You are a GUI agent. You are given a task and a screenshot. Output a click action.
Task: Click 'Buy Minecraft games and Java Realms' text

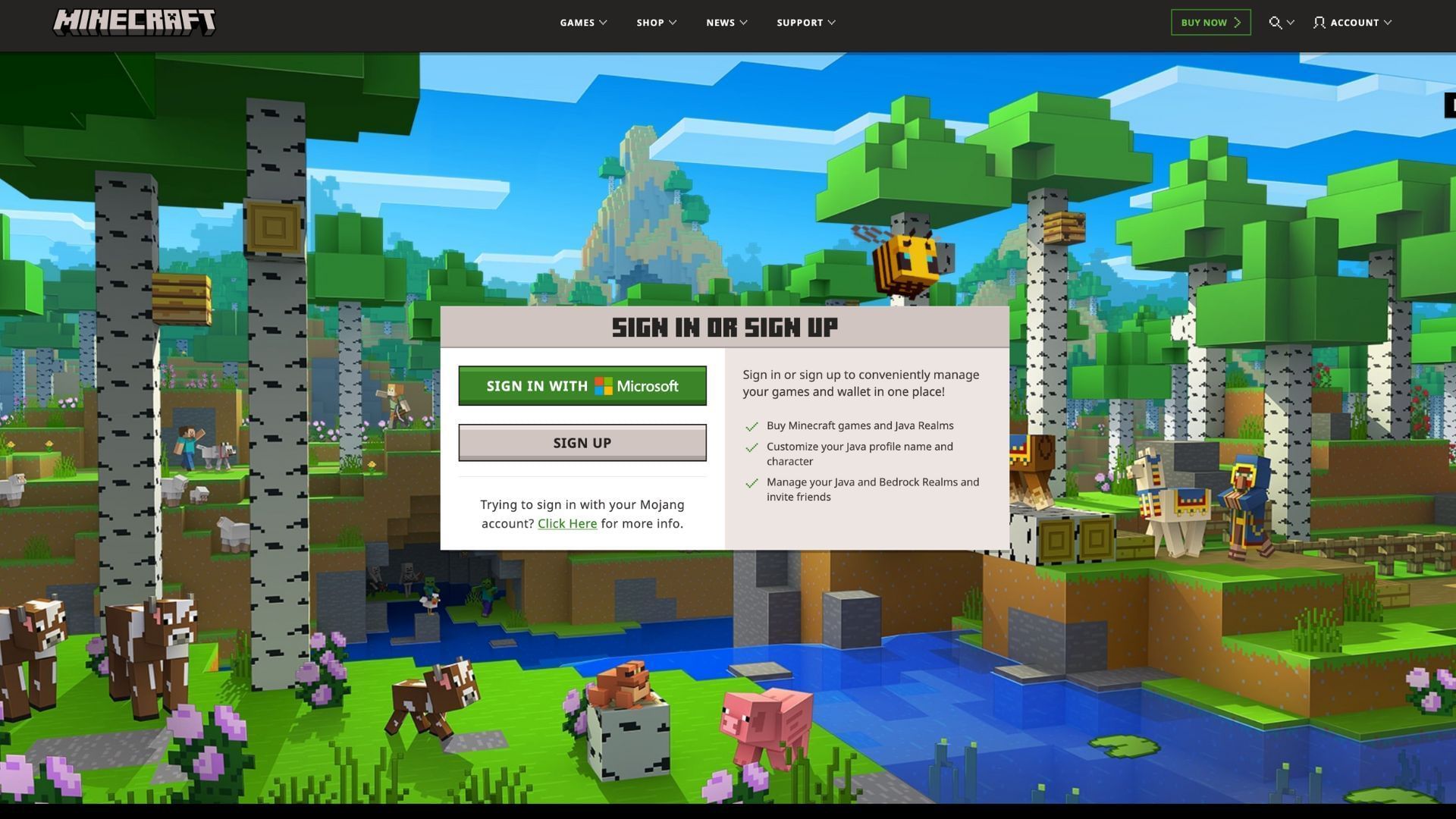[860, 426]
